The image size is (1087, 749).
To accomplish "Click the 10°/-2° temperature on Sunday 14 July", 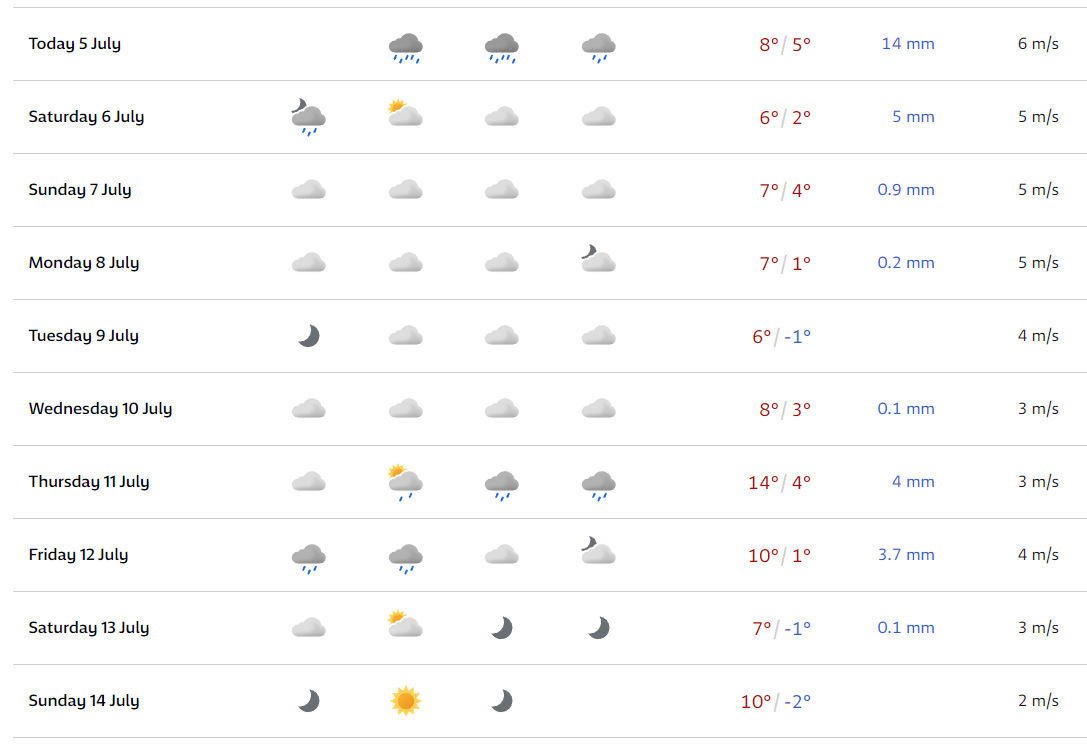I will point(776,701).
